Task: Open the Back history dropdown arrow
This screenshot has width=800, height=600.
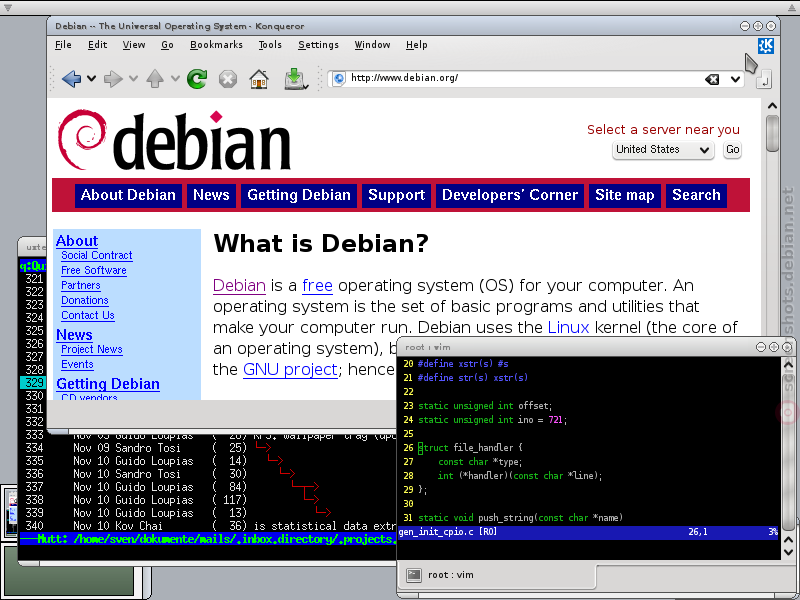Action: coord(91,79)
